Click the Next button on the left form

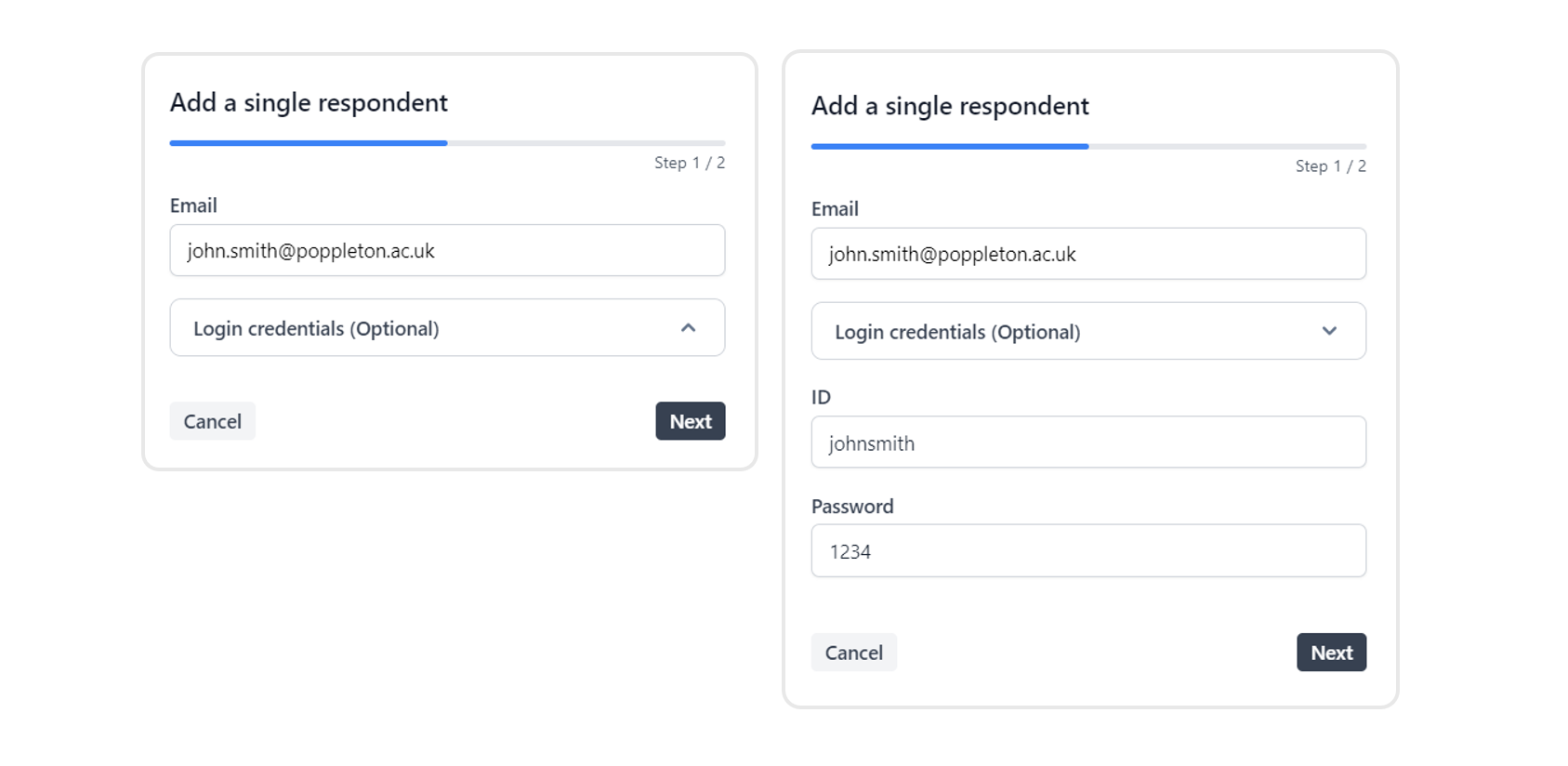(x=690, y=420)
